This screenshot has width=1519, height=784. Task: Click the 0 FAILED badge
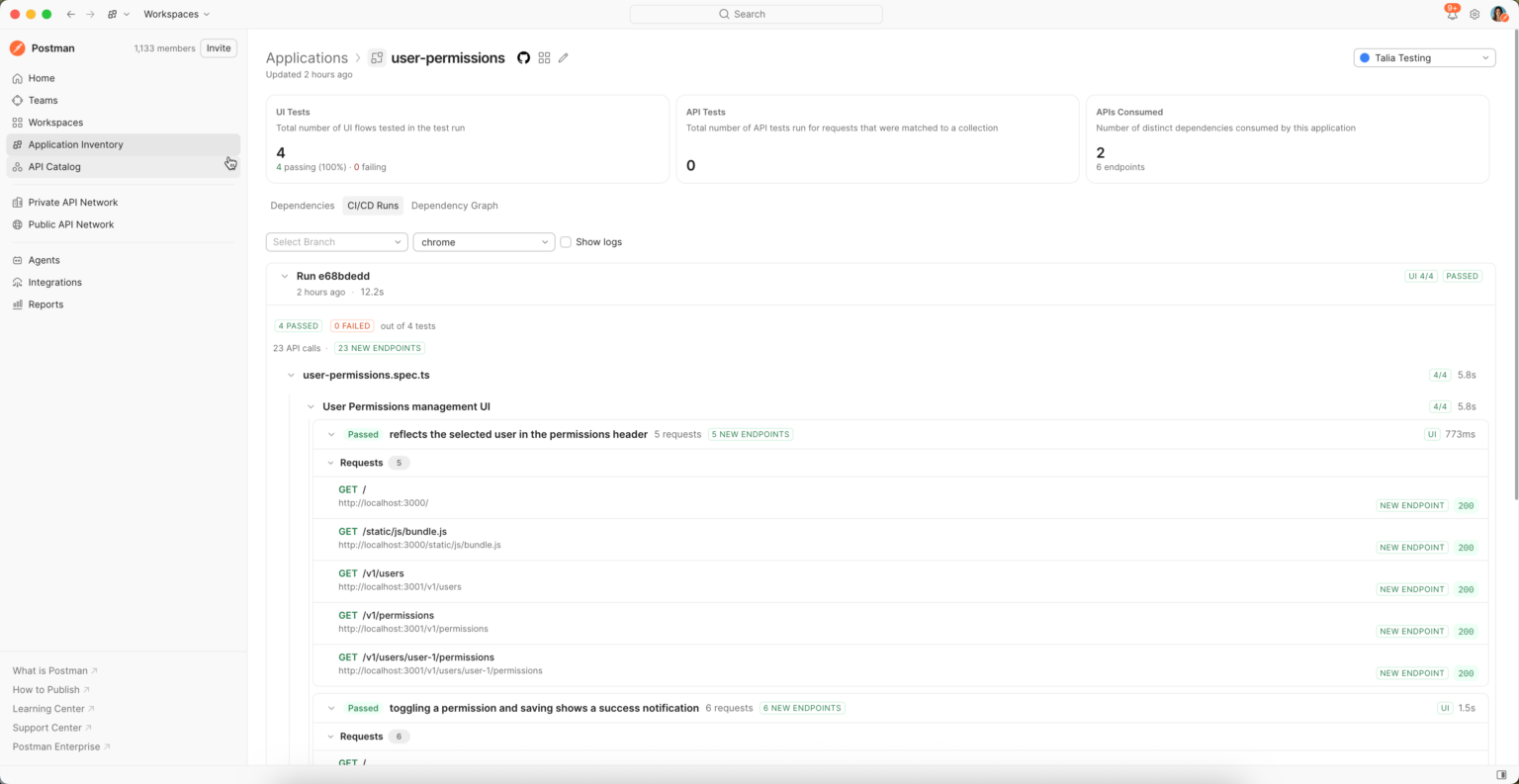coord(352,326)
